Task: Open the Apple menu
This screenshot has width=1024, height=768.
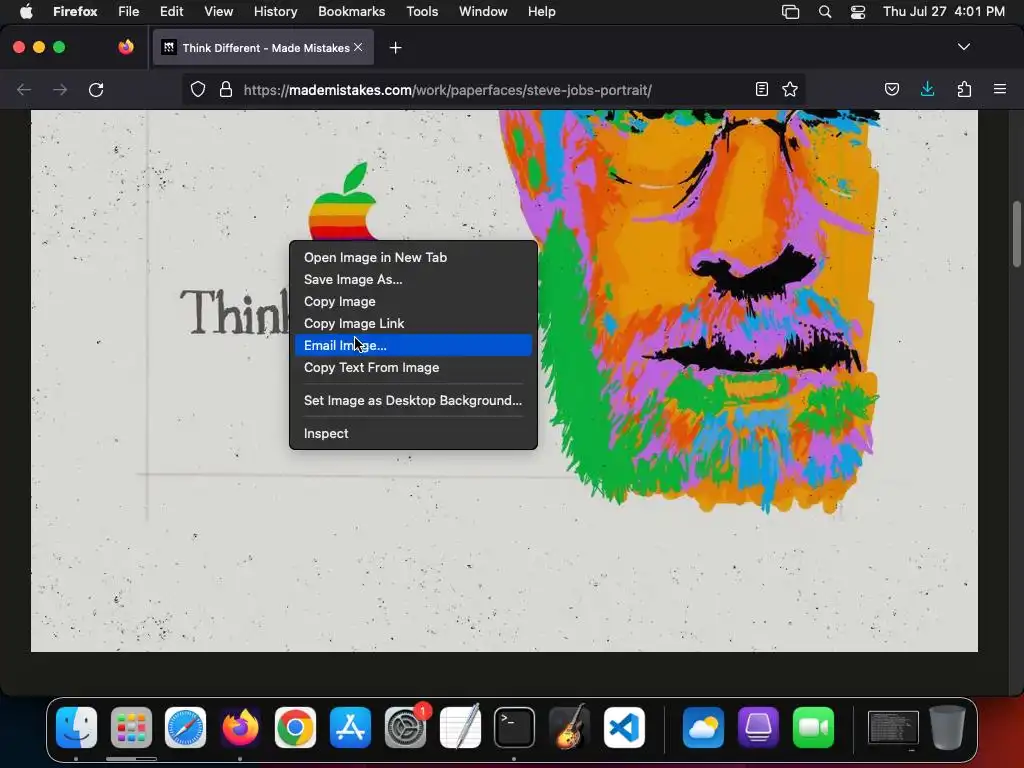Action: (26, 11)
